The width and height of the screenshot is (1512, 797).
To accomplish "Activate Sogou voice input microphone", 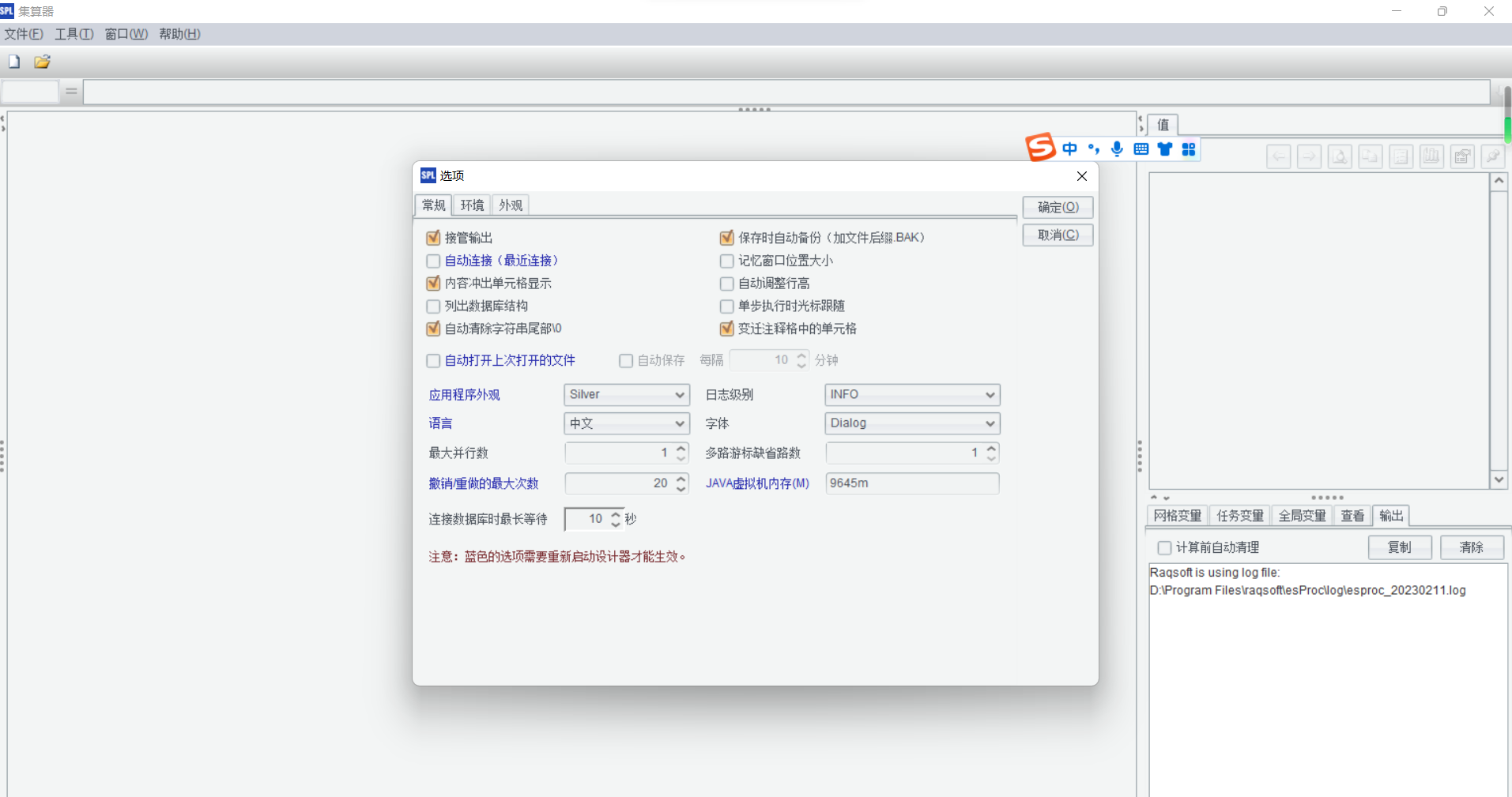I will 1117,148.
